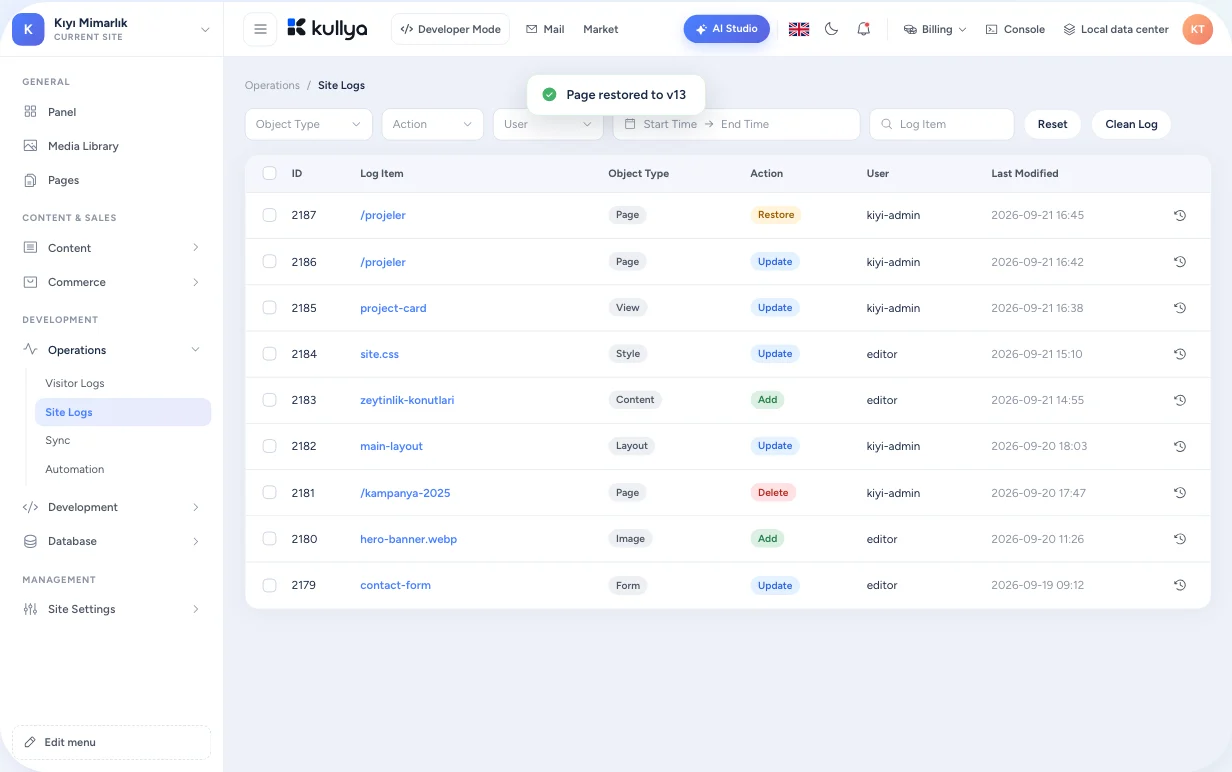Click the Log Item search field

(942, 124)
